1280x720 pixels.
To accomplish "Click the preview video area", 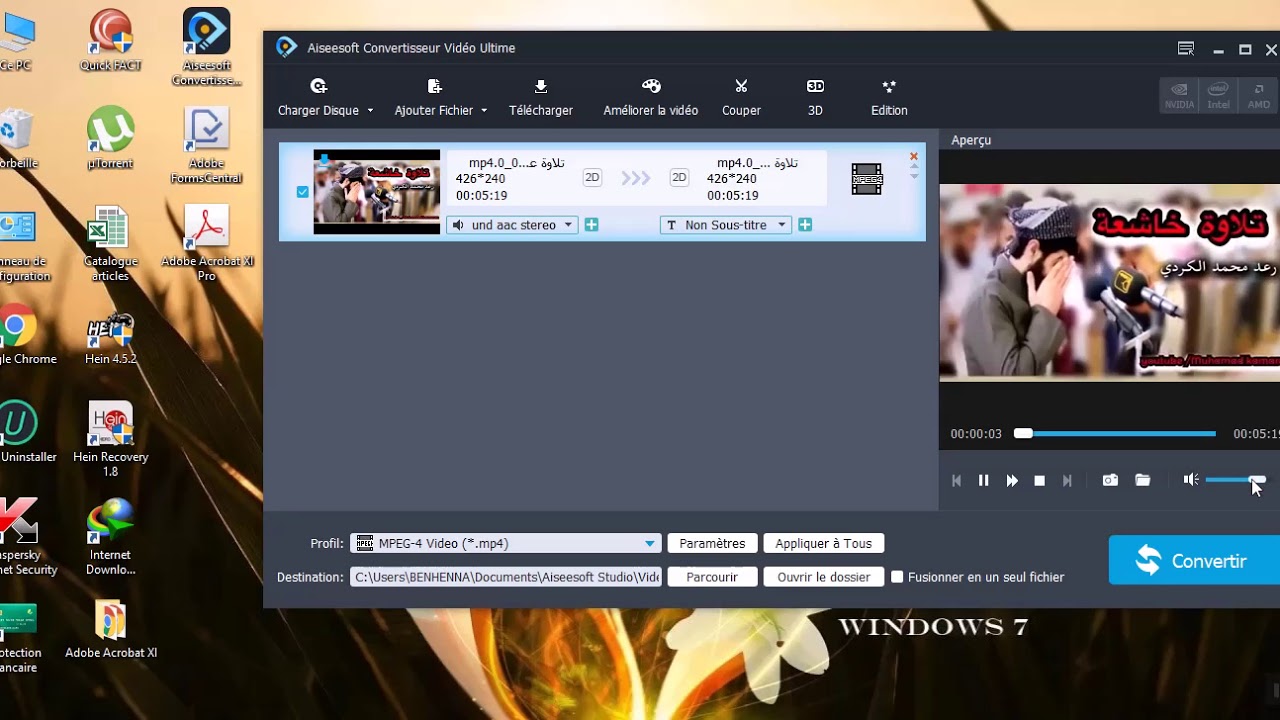I will tap(1109, 283).
